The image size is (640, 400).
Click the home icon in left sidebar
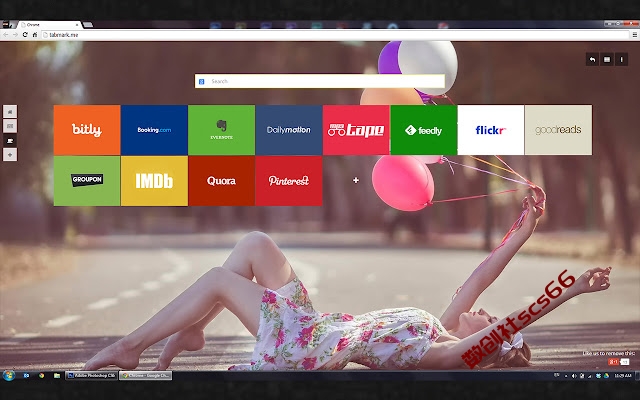[10, 111]
